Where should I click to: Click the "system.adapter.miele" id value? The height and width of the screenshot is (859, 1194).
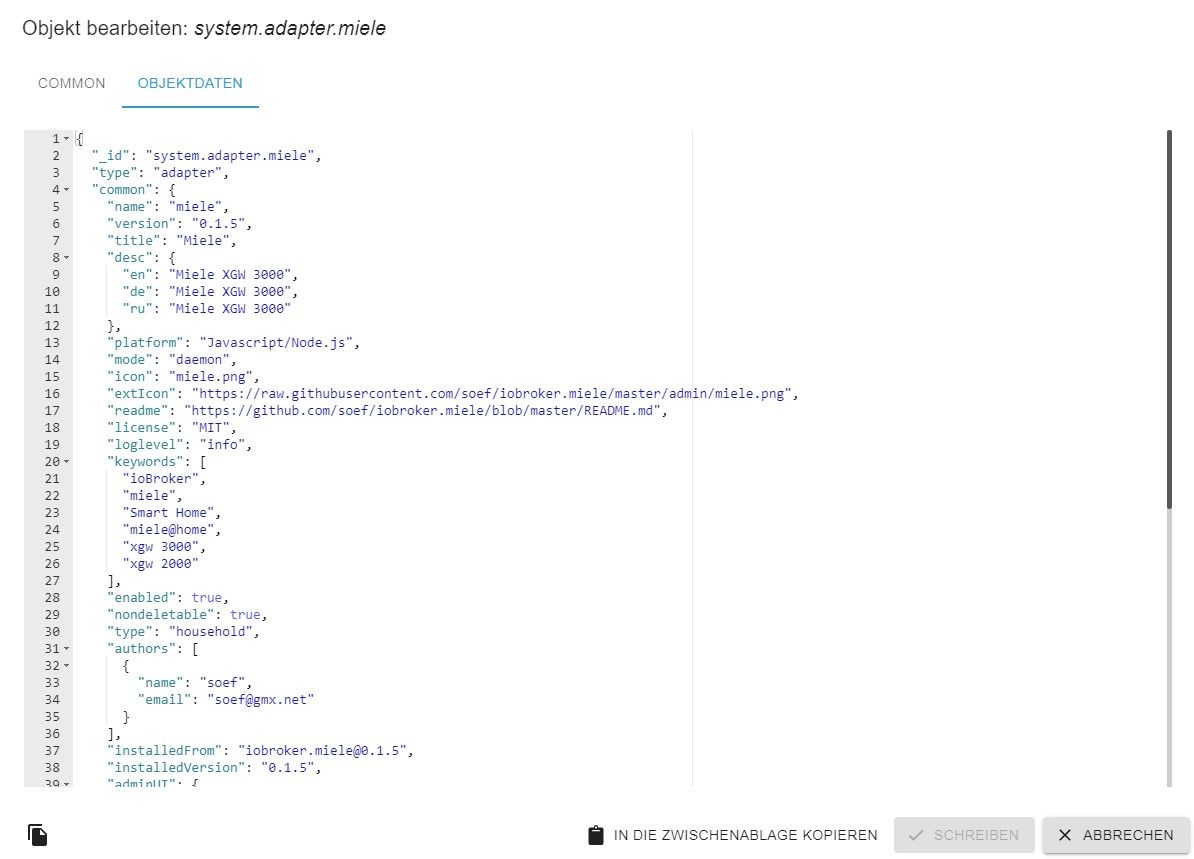[x=229, y=155]
